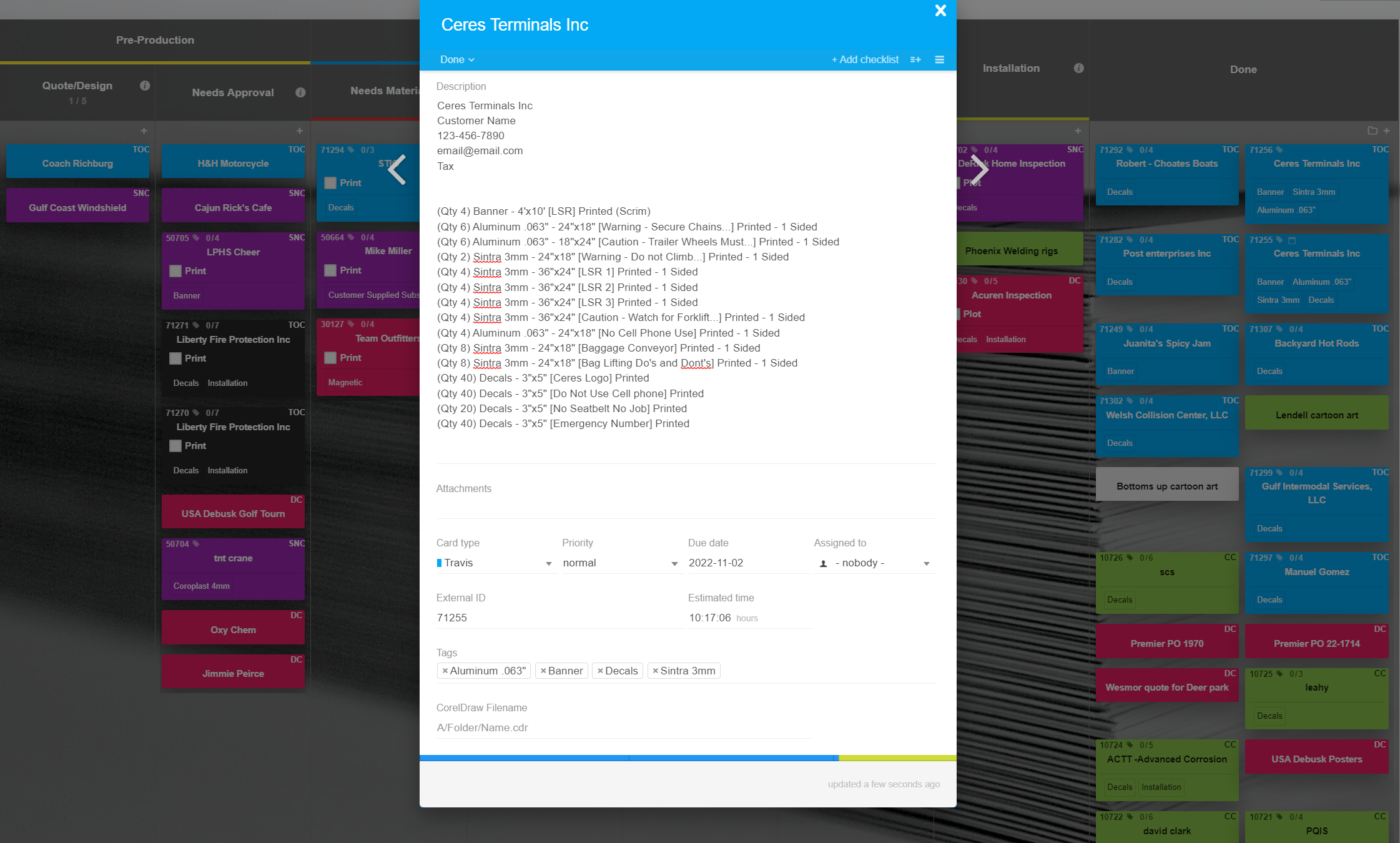Click the archive folder icon in Done column

pyautogui.click(x=1372, y=131)
